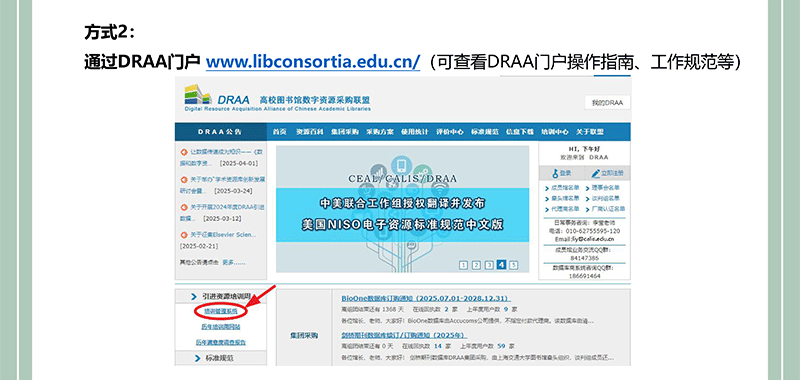Open the 采购方案 menu item
Image resolution: width=800 pixels, height=380 pixels.
pyautogui.click(x=380, y=132)
